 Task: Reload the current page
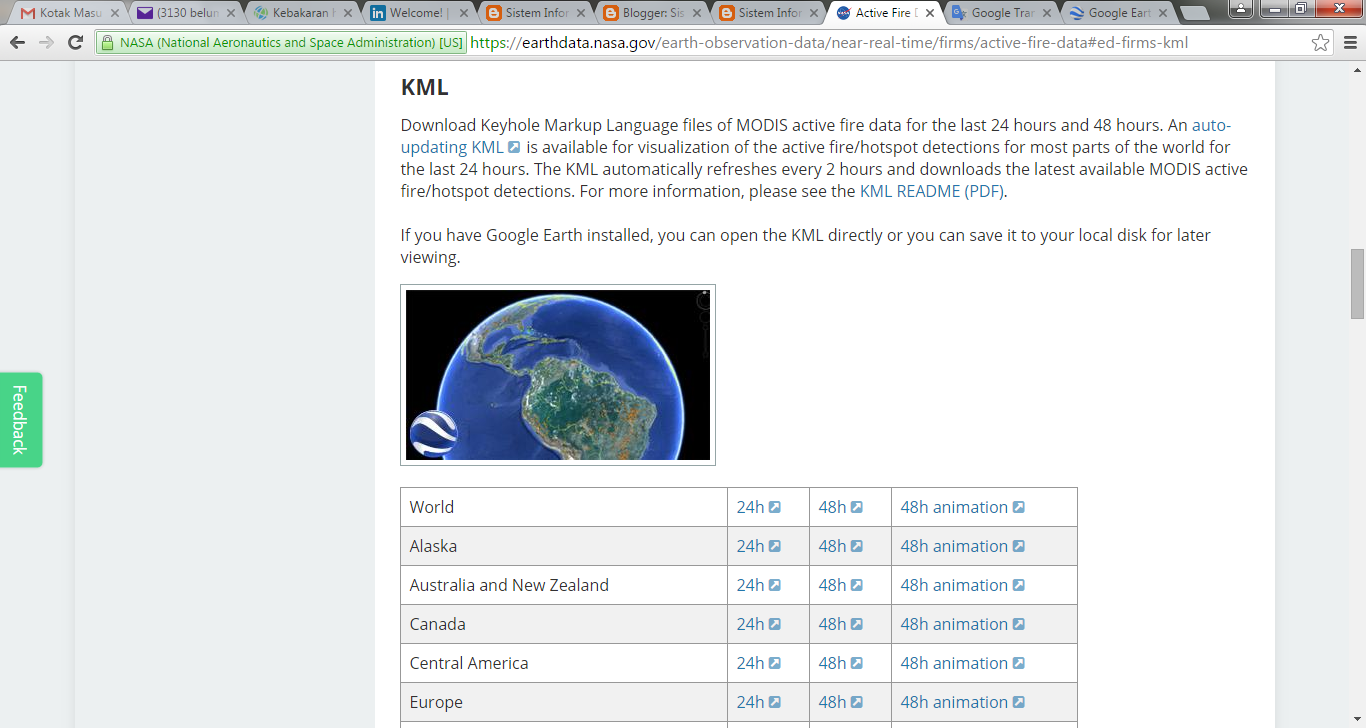[75, 43]
